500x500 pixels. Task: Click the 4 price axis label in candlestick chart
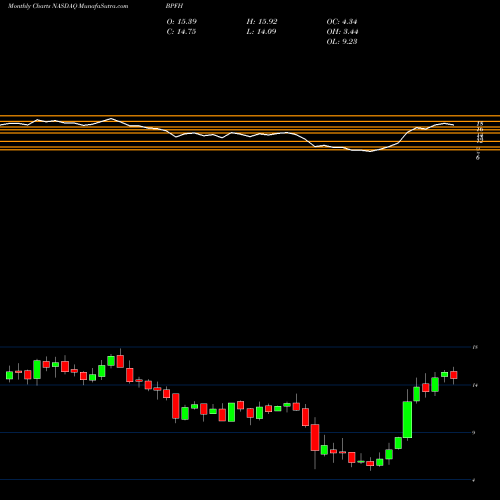474,480
